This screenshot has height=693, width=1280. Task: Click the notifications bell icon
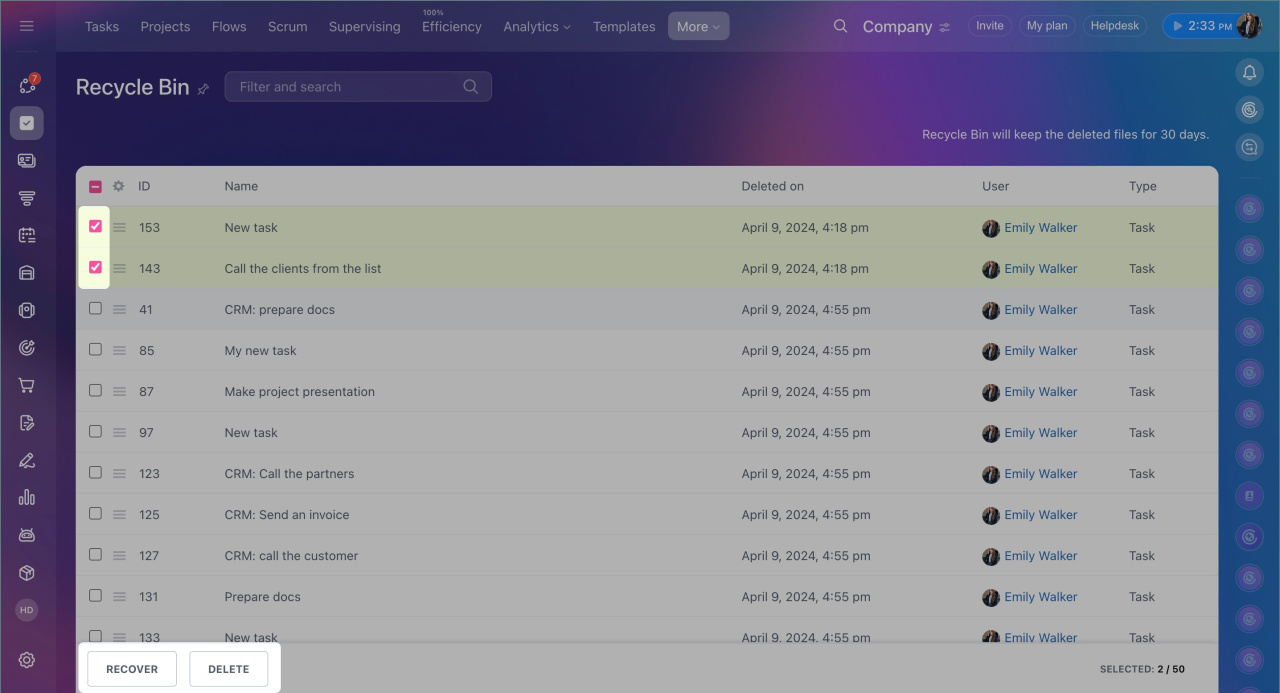pos(1249,72)
